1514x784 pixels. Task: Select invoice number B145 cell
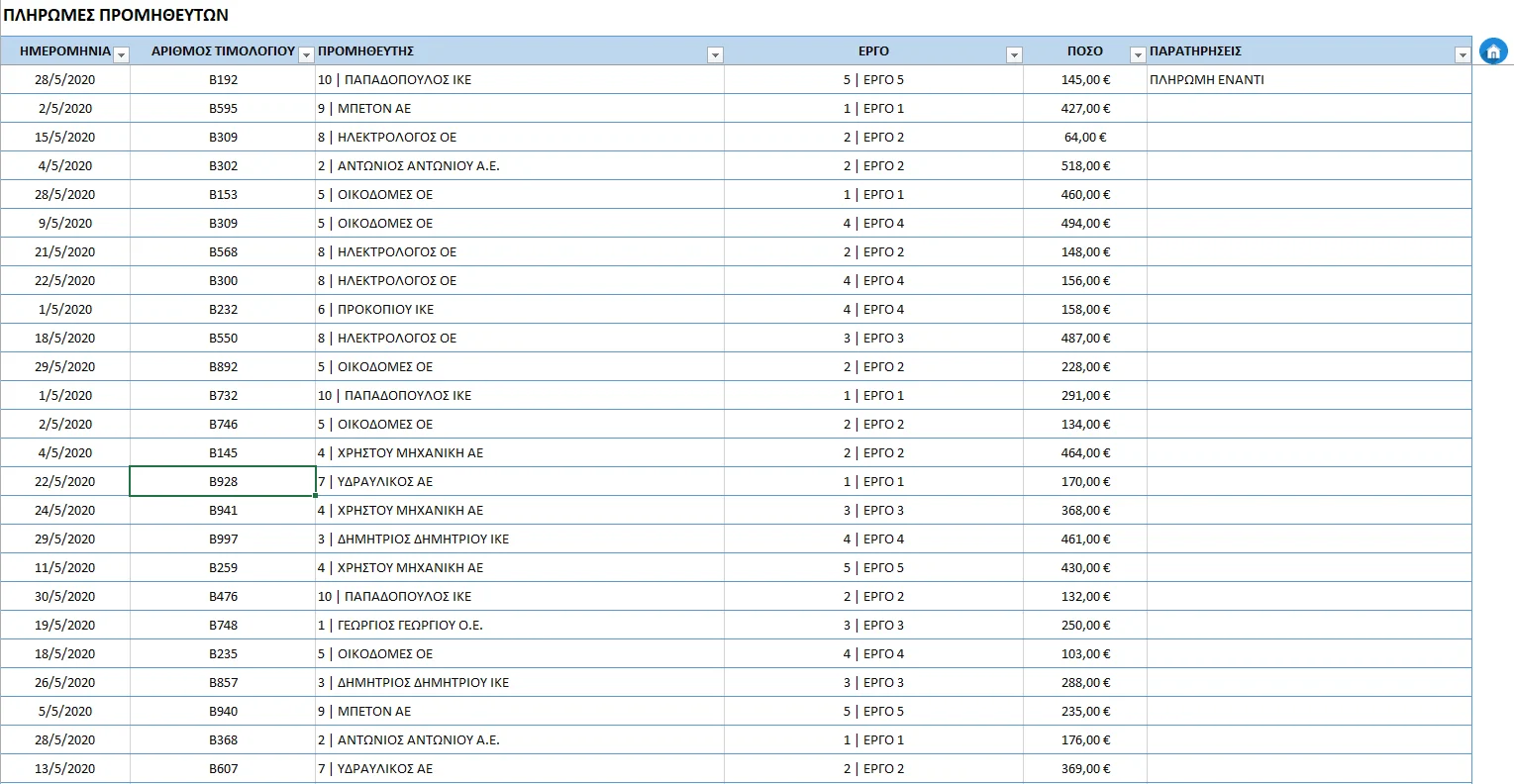(x=223, y=452)
